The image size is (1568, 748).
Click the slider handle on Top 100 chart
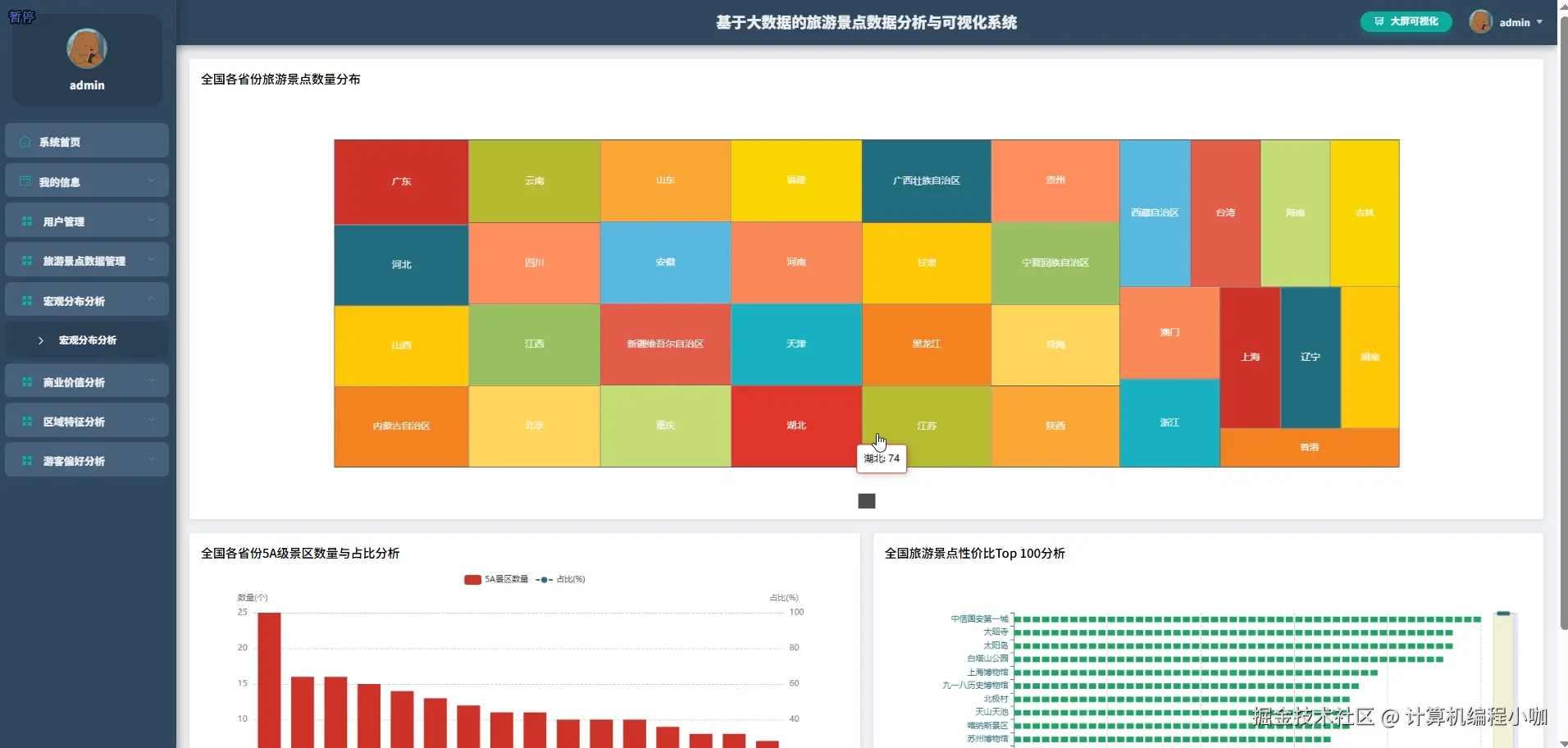[1503, 613]
